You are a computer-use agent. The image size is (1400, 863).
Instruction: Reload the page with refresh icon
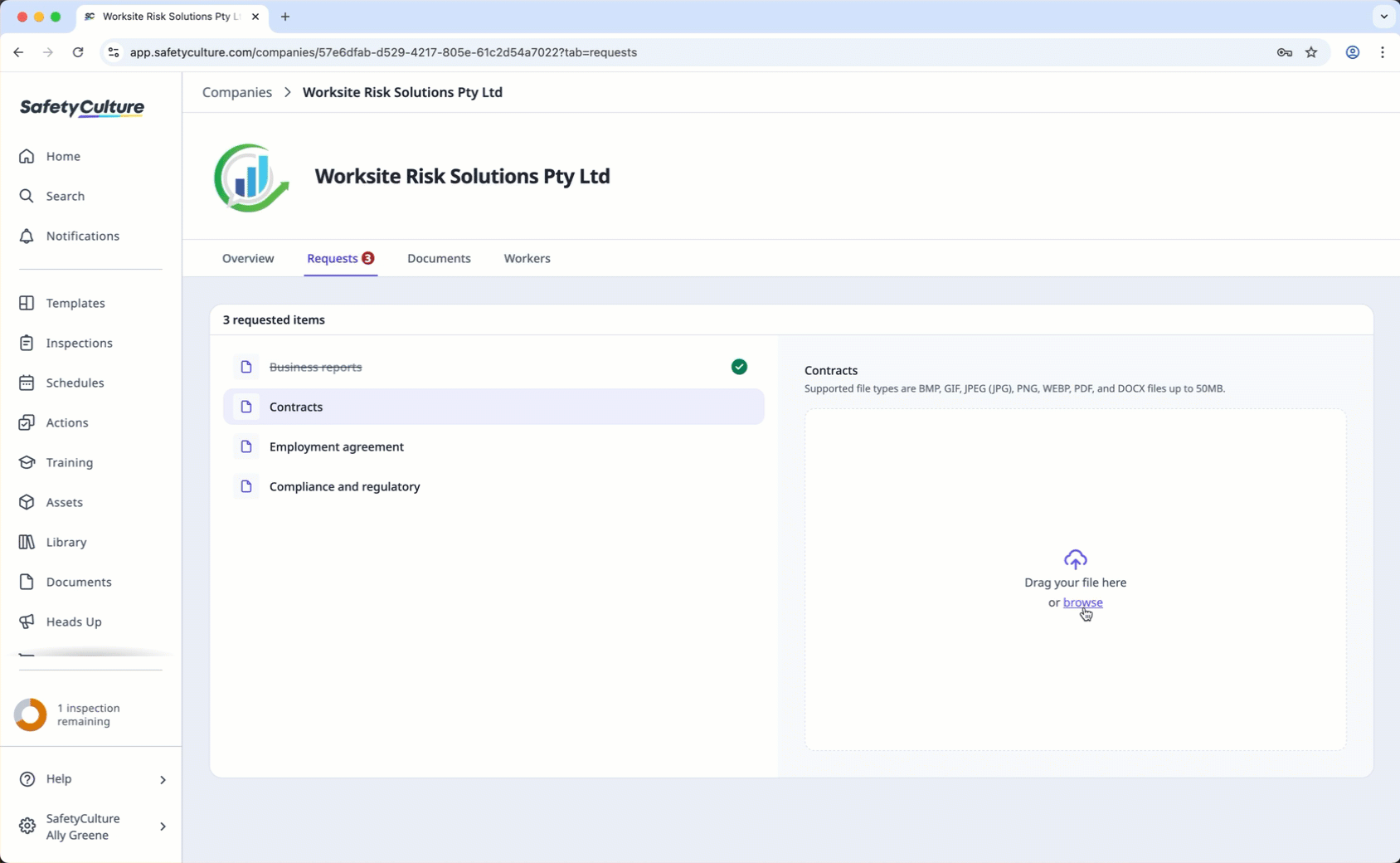tap(78, 52)
